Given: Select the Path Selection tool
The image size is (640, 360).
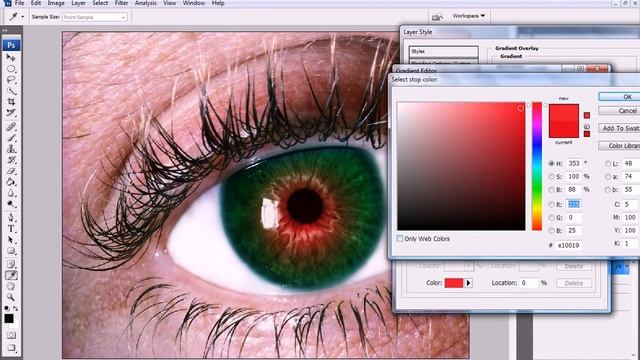Looking at the screenshot, I should click(x=11, y=240).
